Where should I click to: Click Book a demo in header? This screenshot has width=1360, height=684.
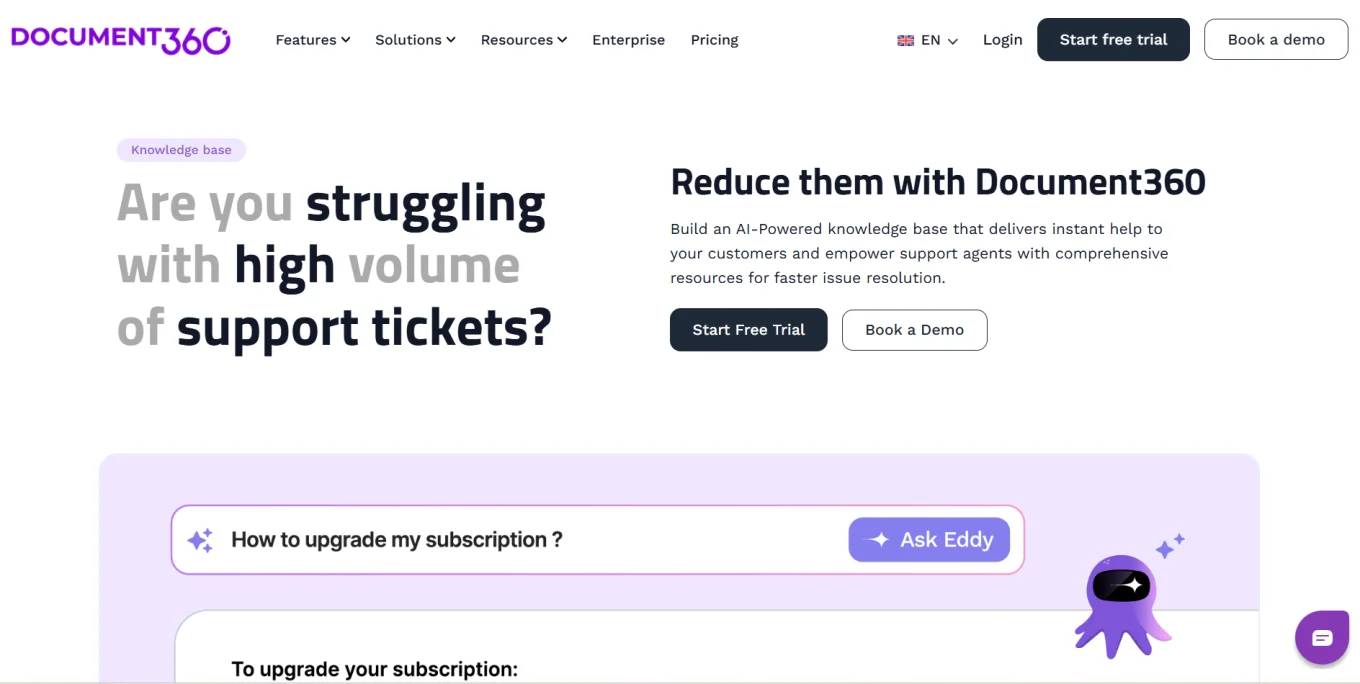1276,40
